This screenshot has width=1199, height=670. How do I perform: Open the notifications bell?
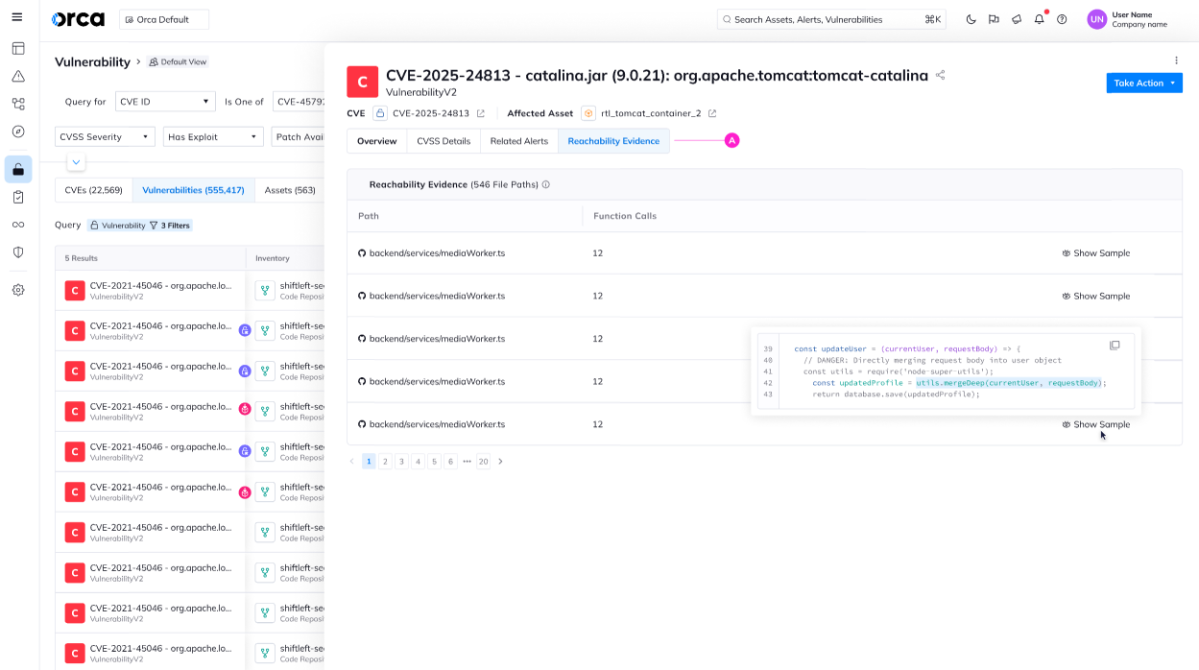pos(1039,19)
